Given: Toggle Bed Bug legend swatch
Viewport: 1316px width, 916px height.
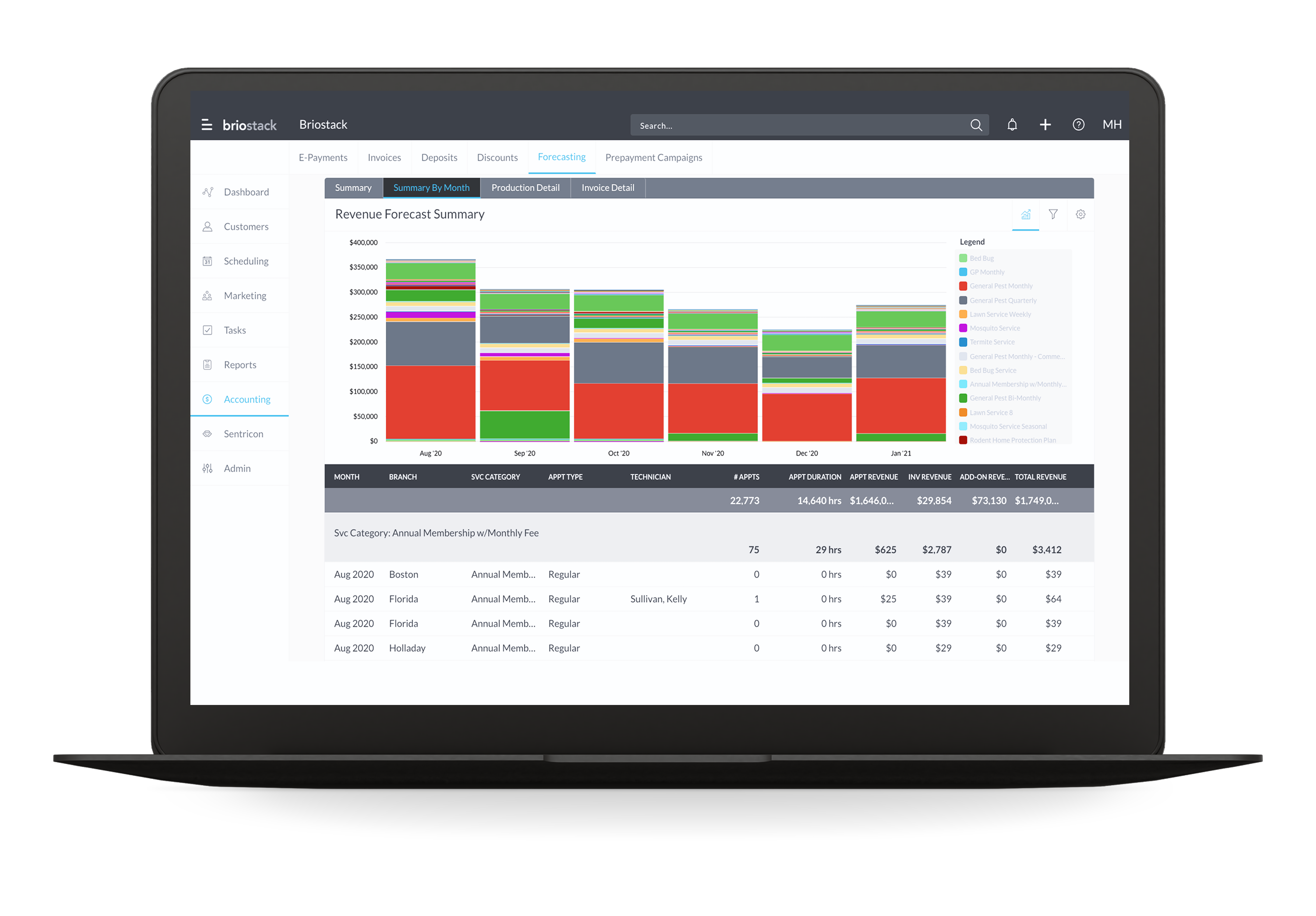Looking at the screenshot, I should coord(963,258).
